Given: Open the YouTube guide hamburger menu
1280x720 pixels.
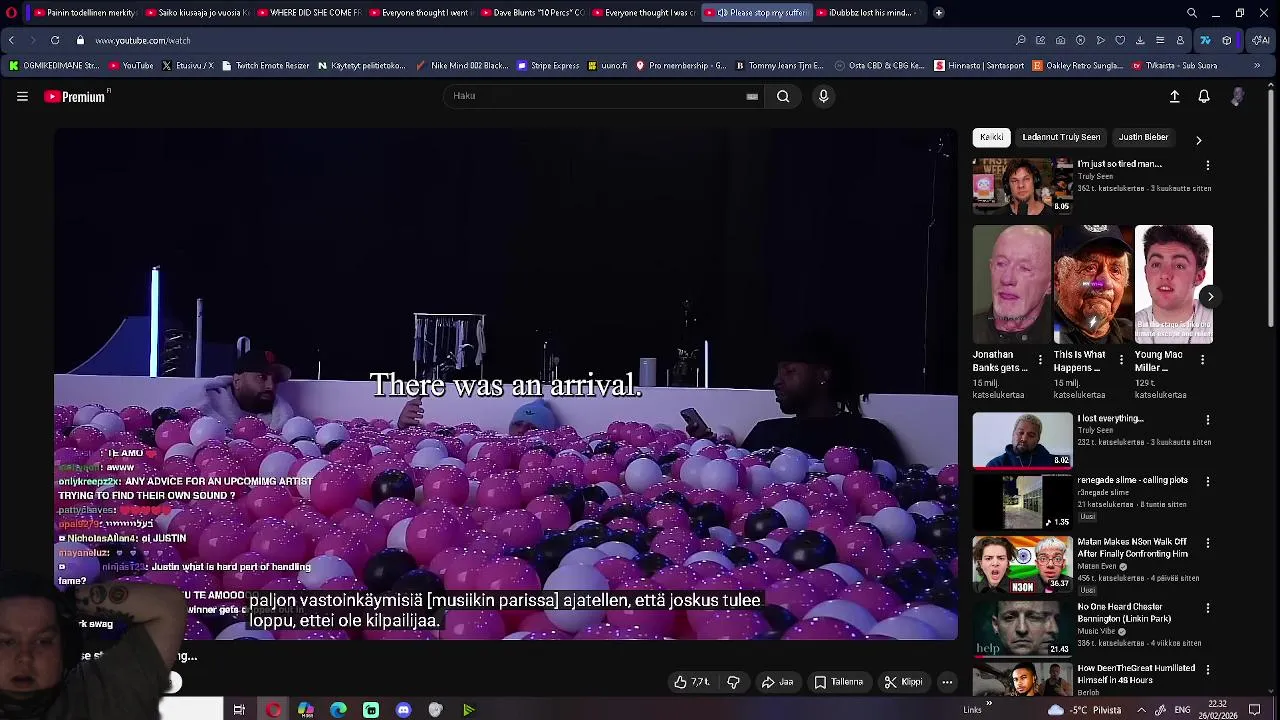Looking at the screenshot, I should 22,96.
